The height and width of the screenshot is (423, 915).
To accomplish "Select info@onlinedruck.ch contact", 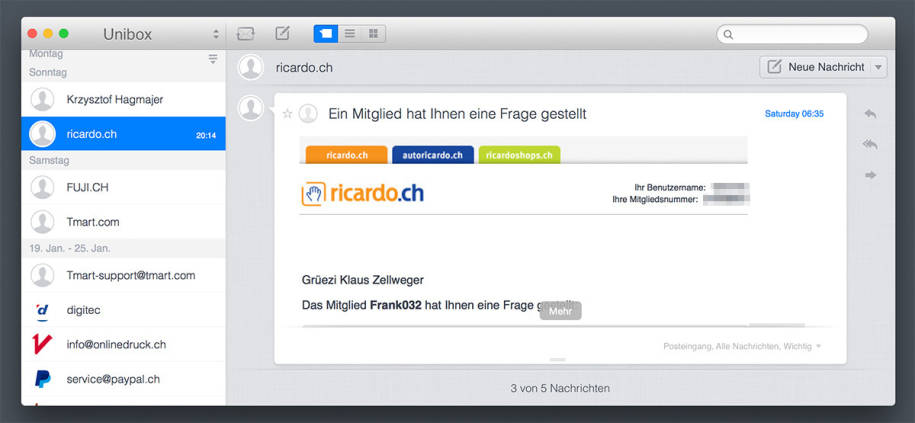I will pos(123,344).
